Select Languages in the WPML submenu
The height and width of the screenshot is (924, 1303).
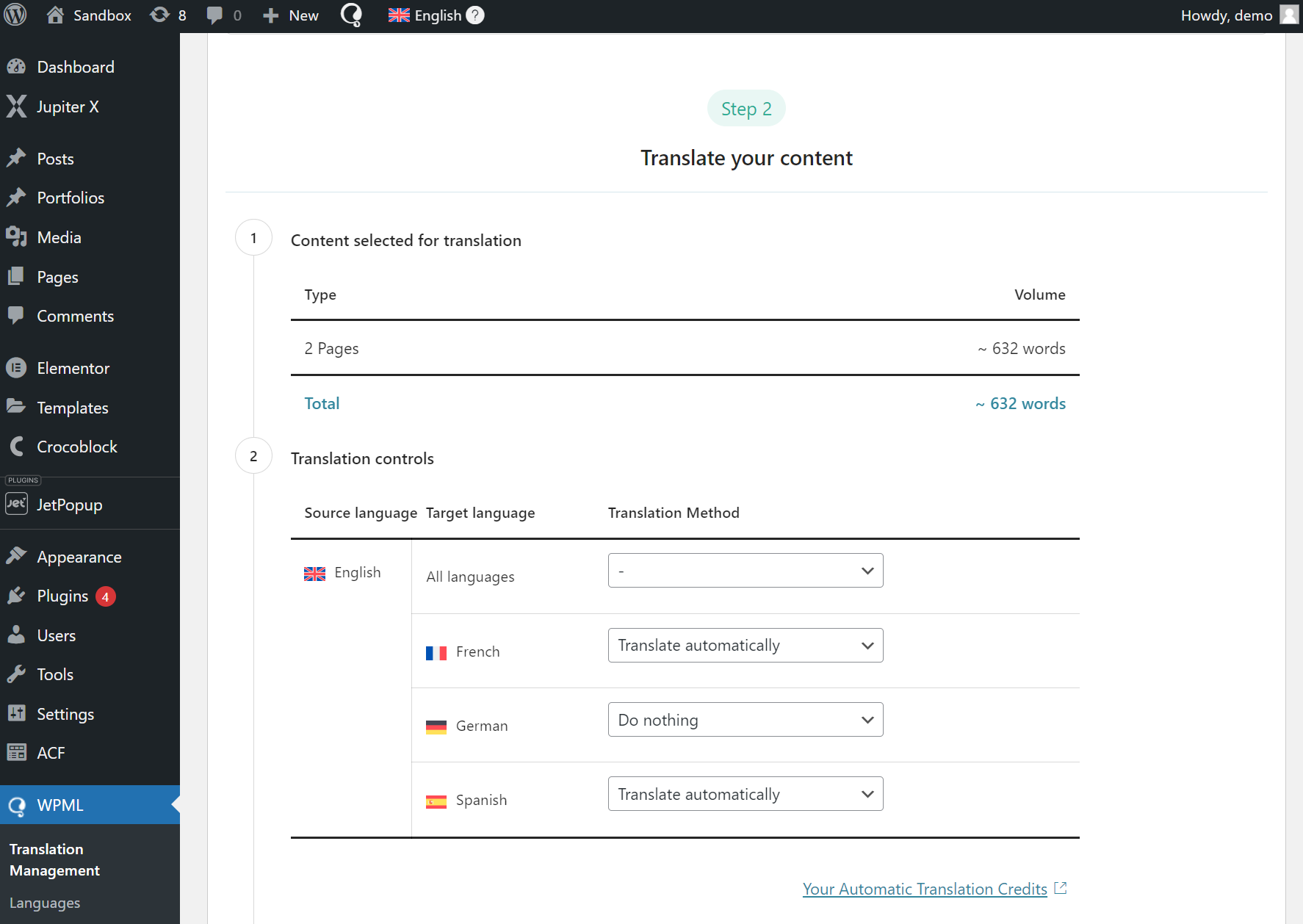(x=44, y=903)
